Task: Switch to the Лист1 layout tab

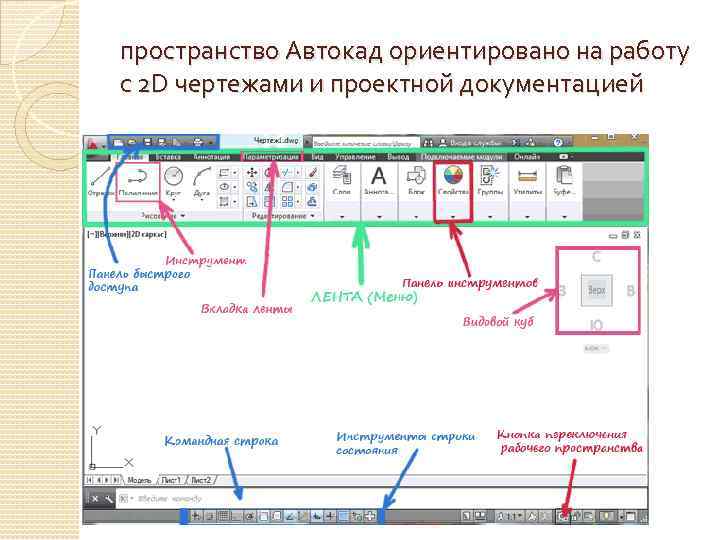Action: click(171, 480)
